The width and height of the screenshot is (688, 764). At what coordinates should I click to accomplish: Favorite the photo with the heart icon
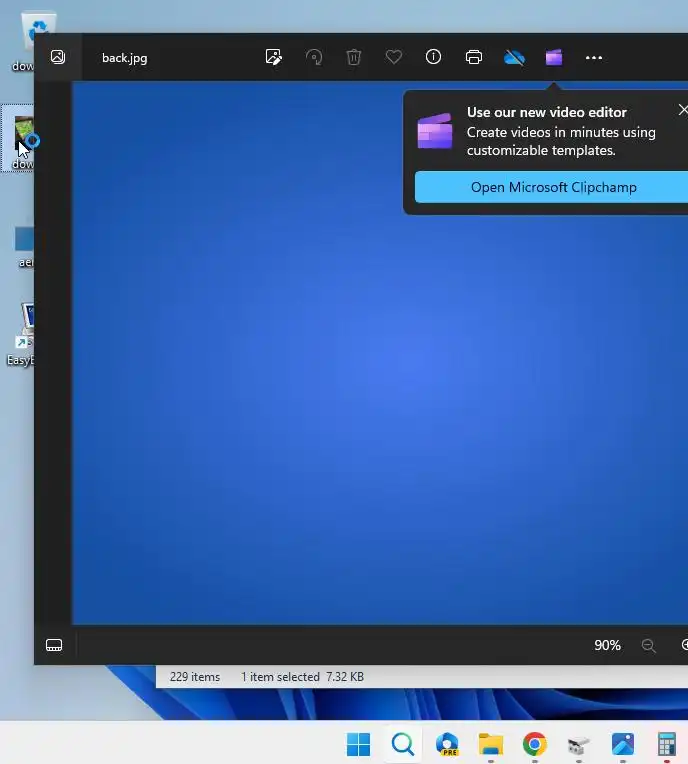[x=394, y=57]
